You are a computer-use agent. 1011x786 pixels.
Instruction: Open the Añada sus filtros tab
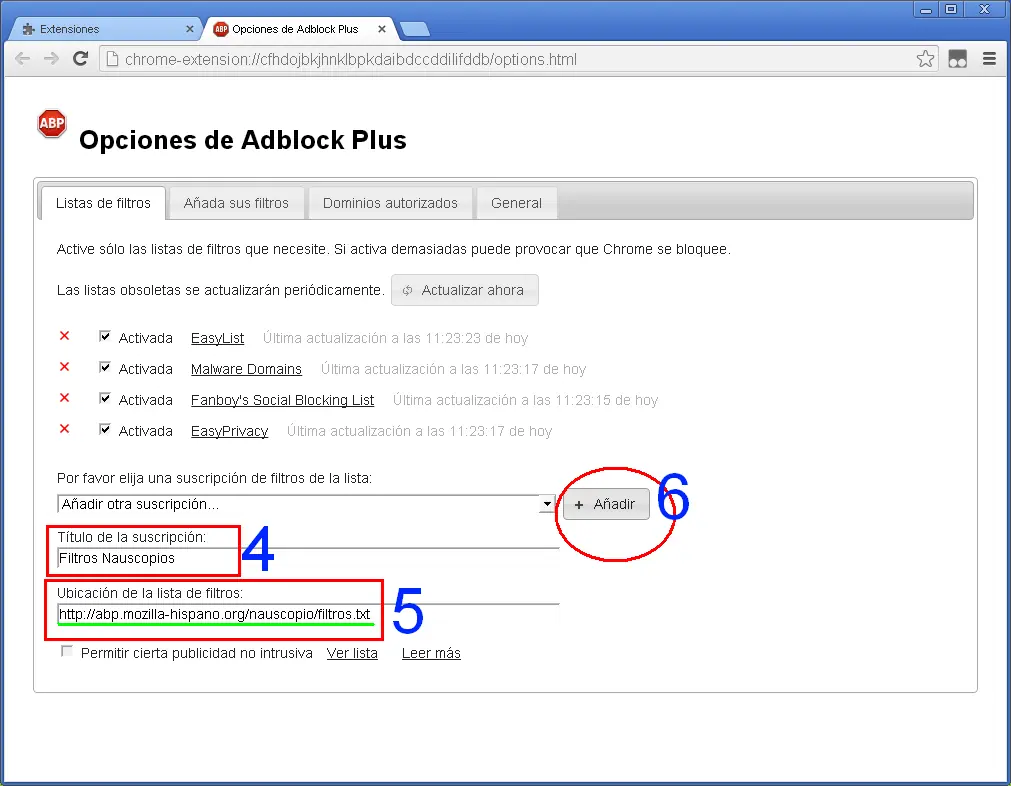(x=236, y=203)
